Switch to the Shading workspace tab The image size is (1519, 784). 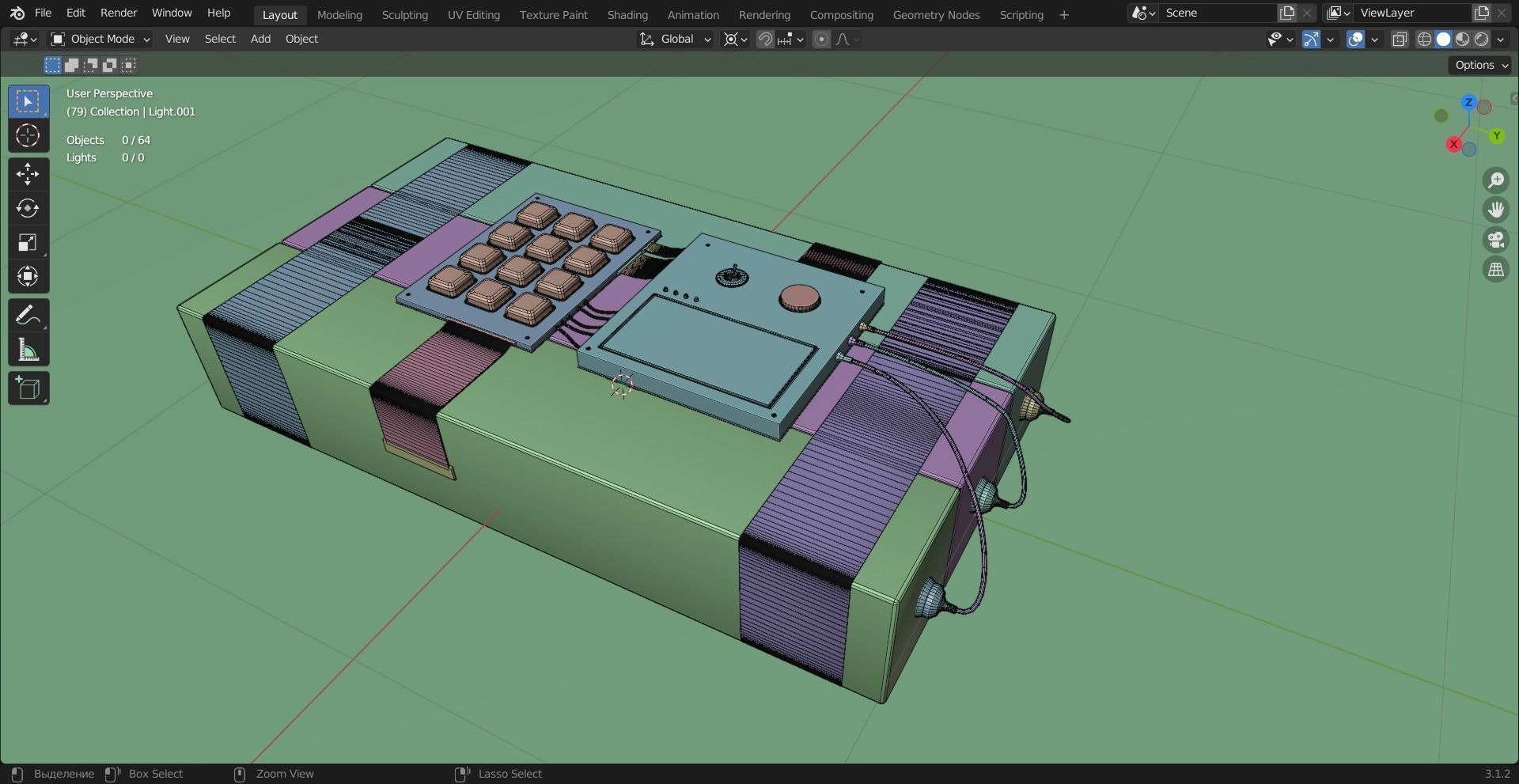pyautogui.click(x=627, y=14)
